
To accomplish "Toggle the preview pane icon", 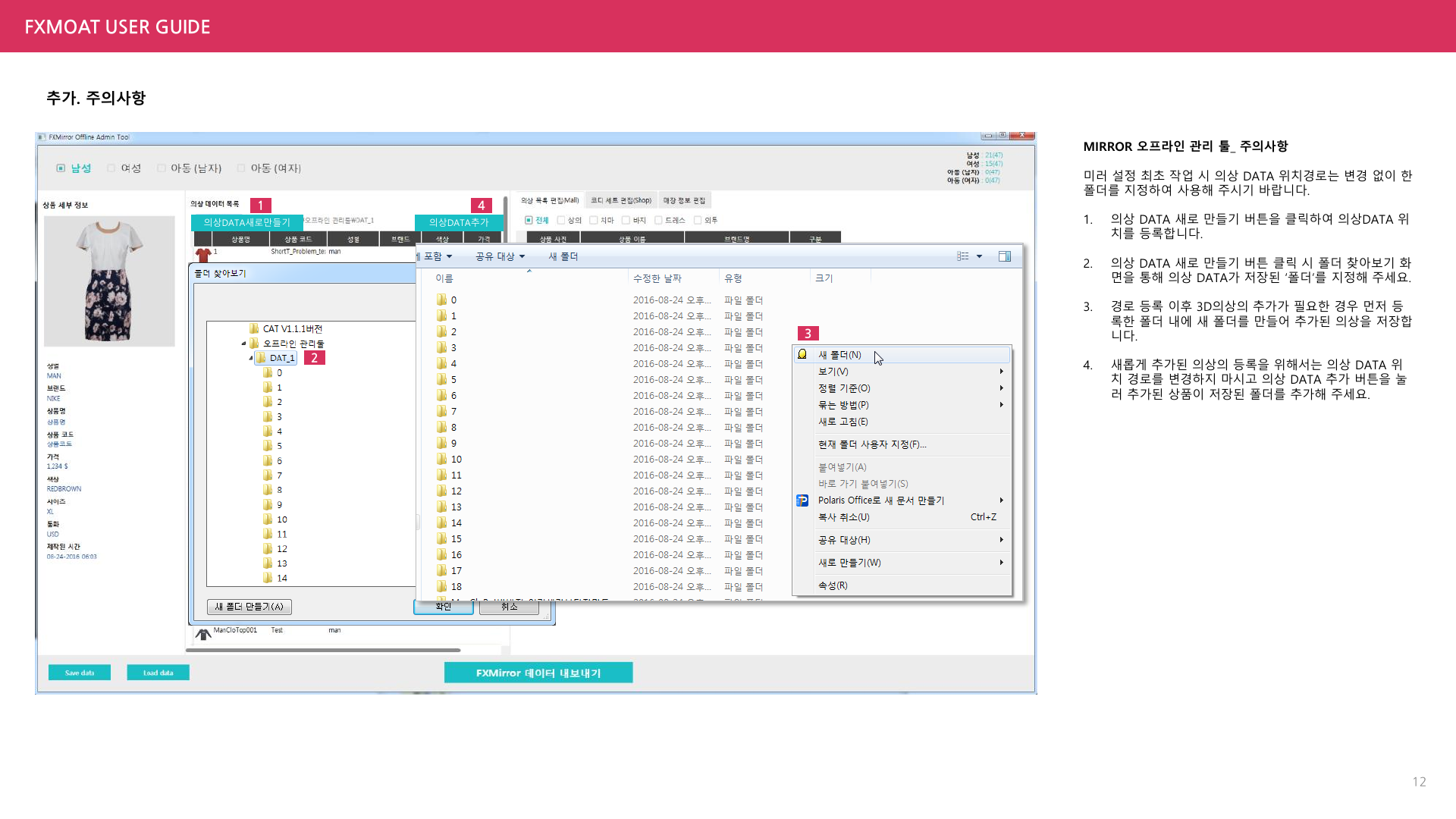I will pyautogui.click(x=1005, y=256).
